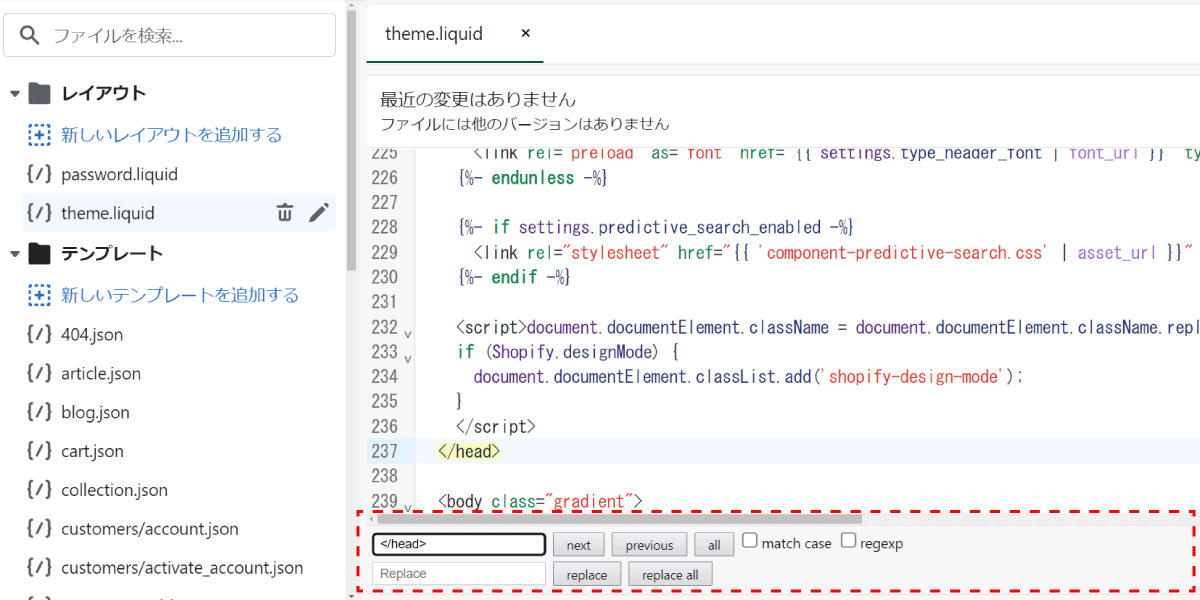Image resolution: width=1200 pixels, height=600 pixels.
Task: Enable the regexp checkbox
Action: pyautogui.click(x=848, y=541)
